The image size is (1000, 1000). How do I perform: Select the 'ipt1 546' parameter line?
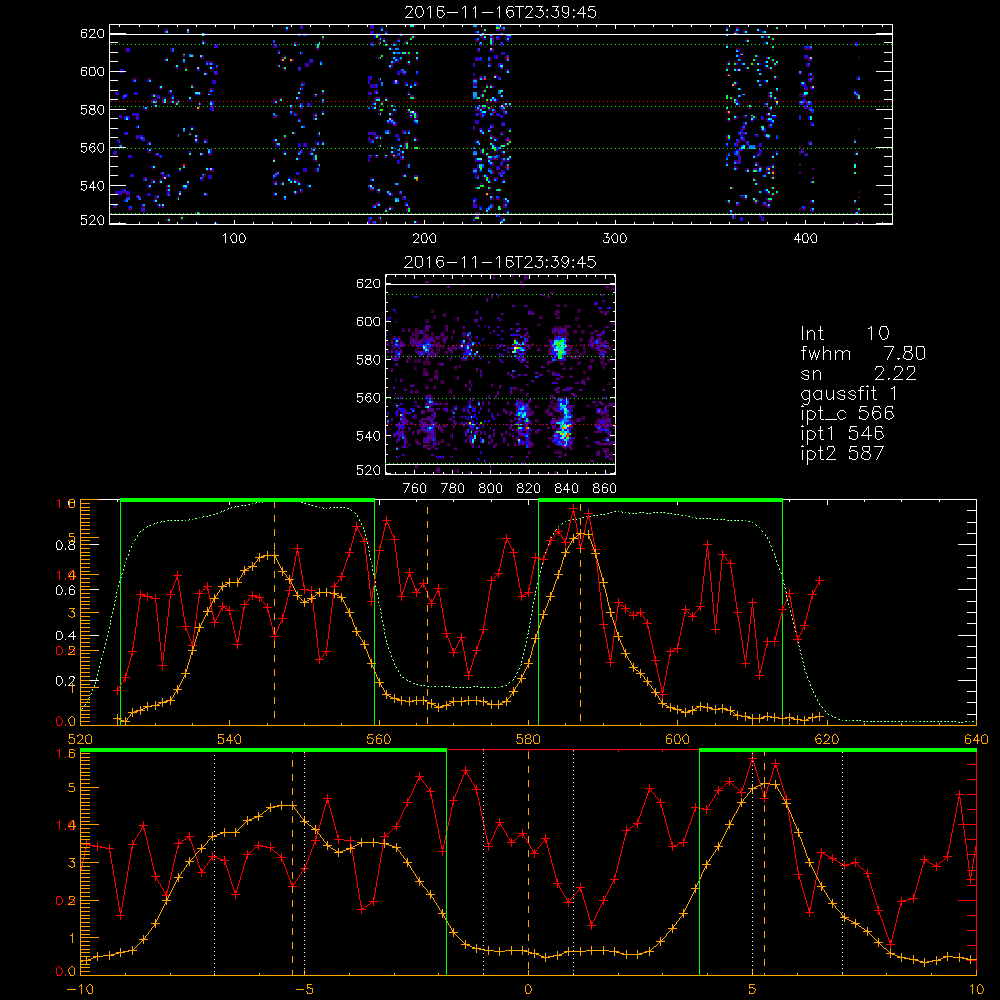click(842, 434)
